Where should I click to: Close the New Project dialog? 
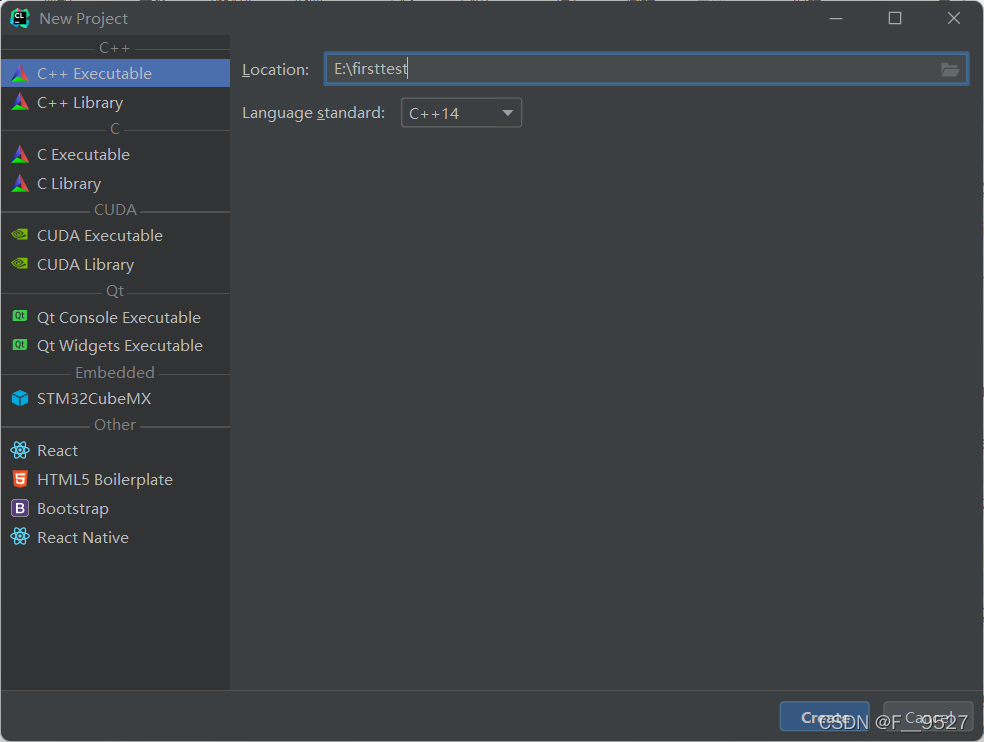pos(954,18)
